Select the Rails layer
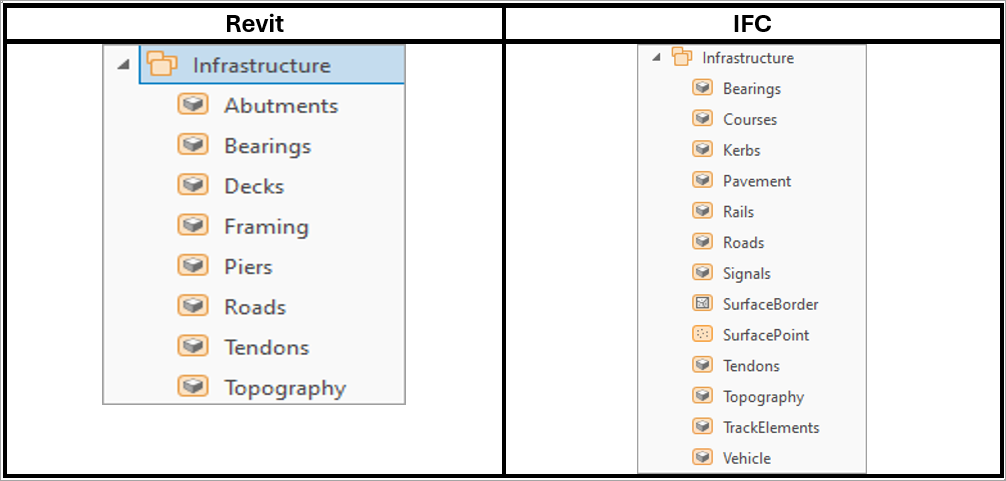The width and height of the screenshot is (1006, 481). click(x=738, y=212)
